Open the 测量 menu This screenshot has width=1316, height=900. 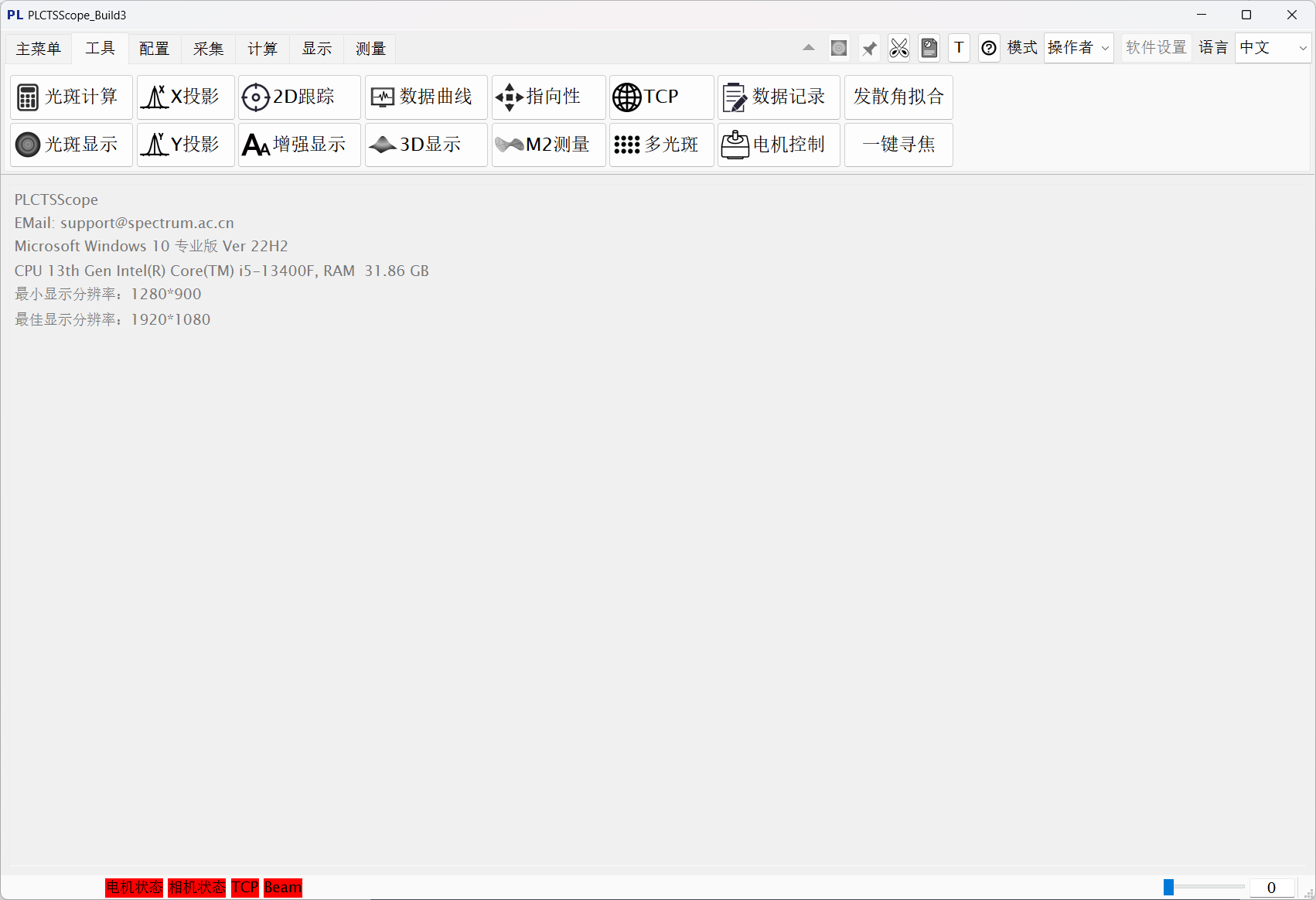370,48
